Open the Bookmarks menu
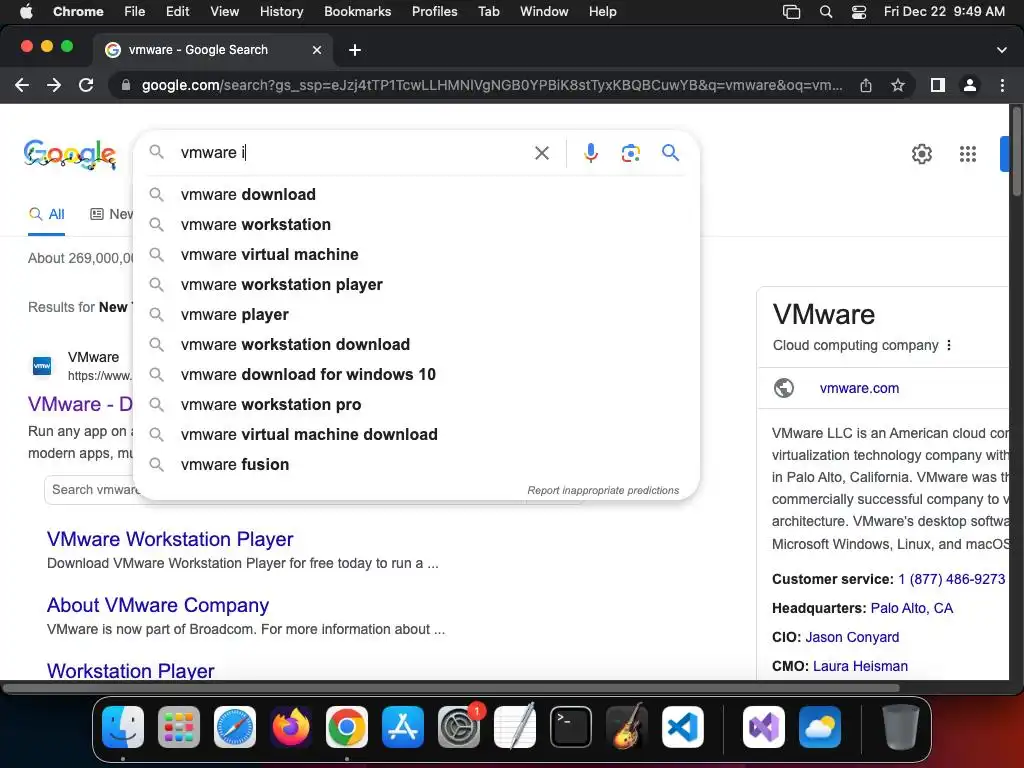Image resolution: width=1024 pixels, height=768 pixels. (357, 12)
